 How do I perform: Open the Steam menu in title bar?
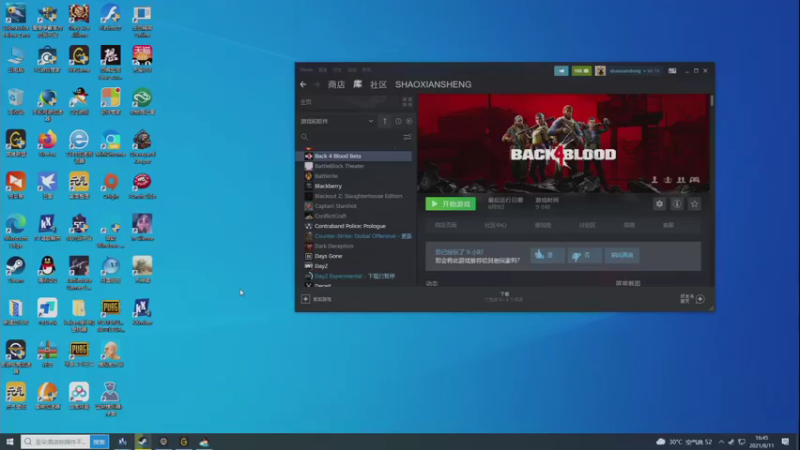pyautogui.click(x=306, y=70)
